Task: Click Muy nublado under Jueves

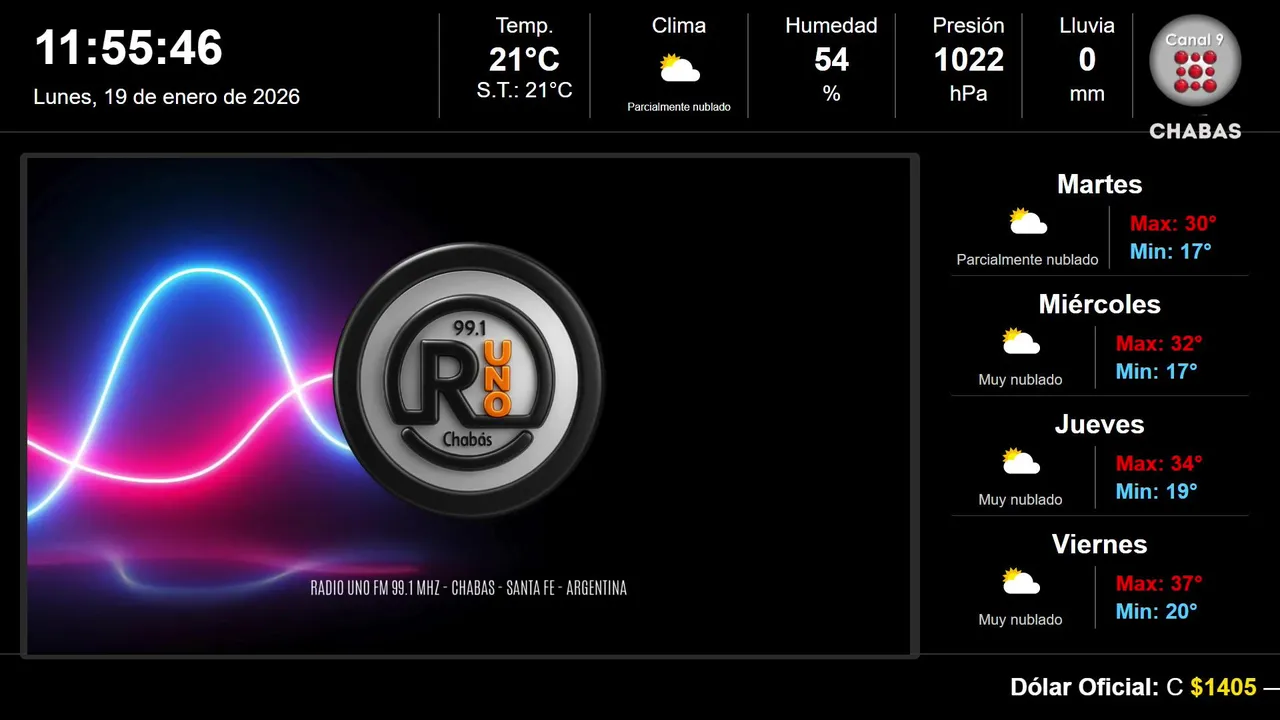Action: (1020, 500)
